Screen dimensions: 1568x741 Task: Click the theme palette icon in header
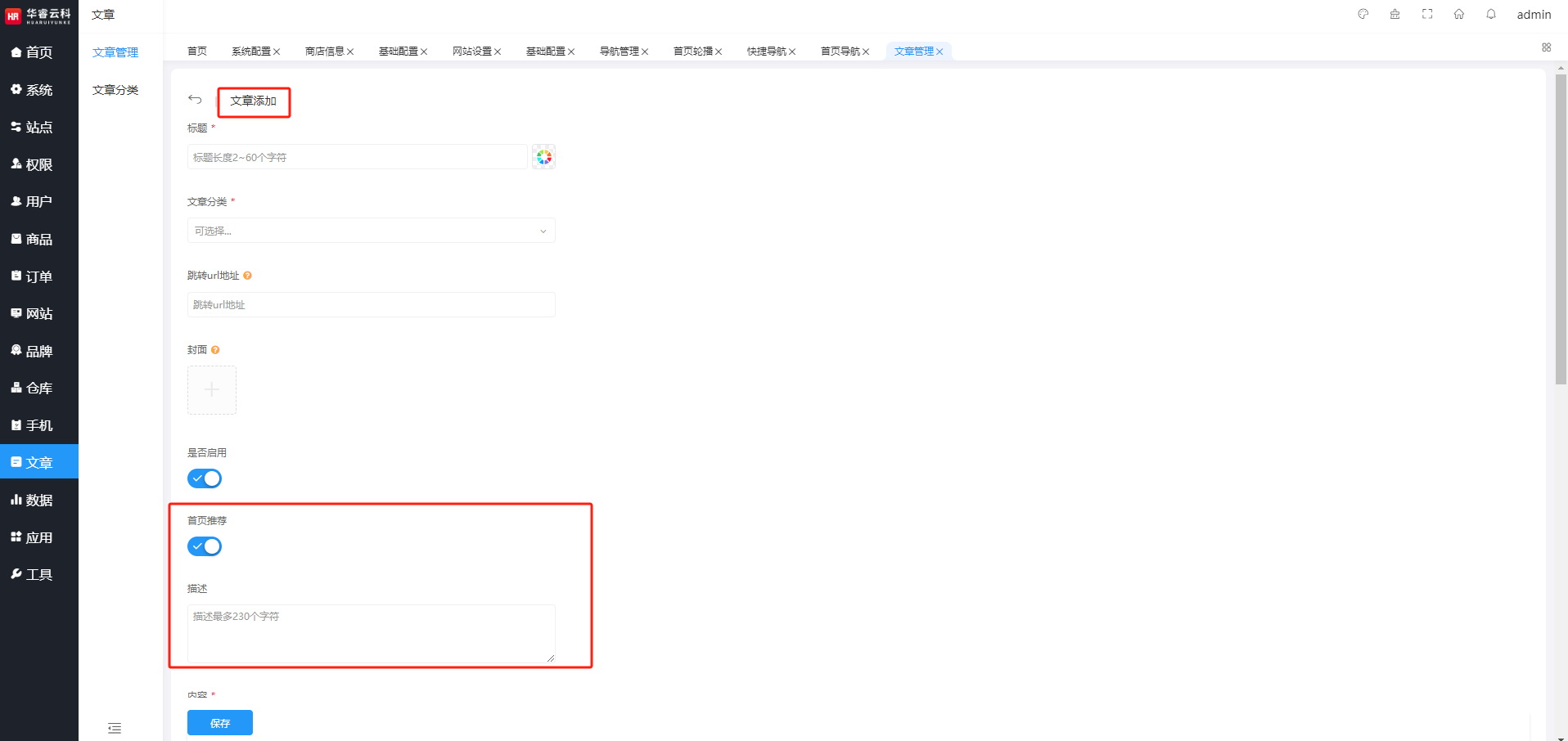coord(1363,14)
